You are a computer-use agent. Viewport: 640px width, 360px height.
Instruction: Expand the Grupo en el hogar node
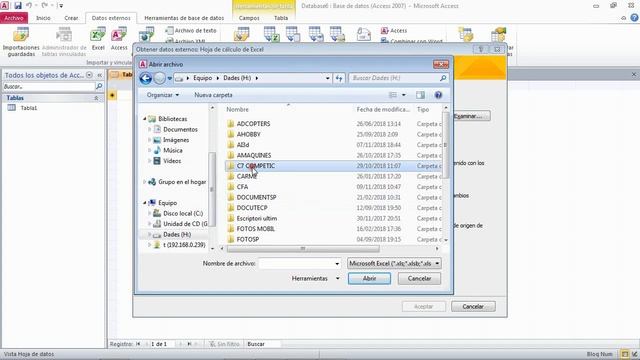144,182
